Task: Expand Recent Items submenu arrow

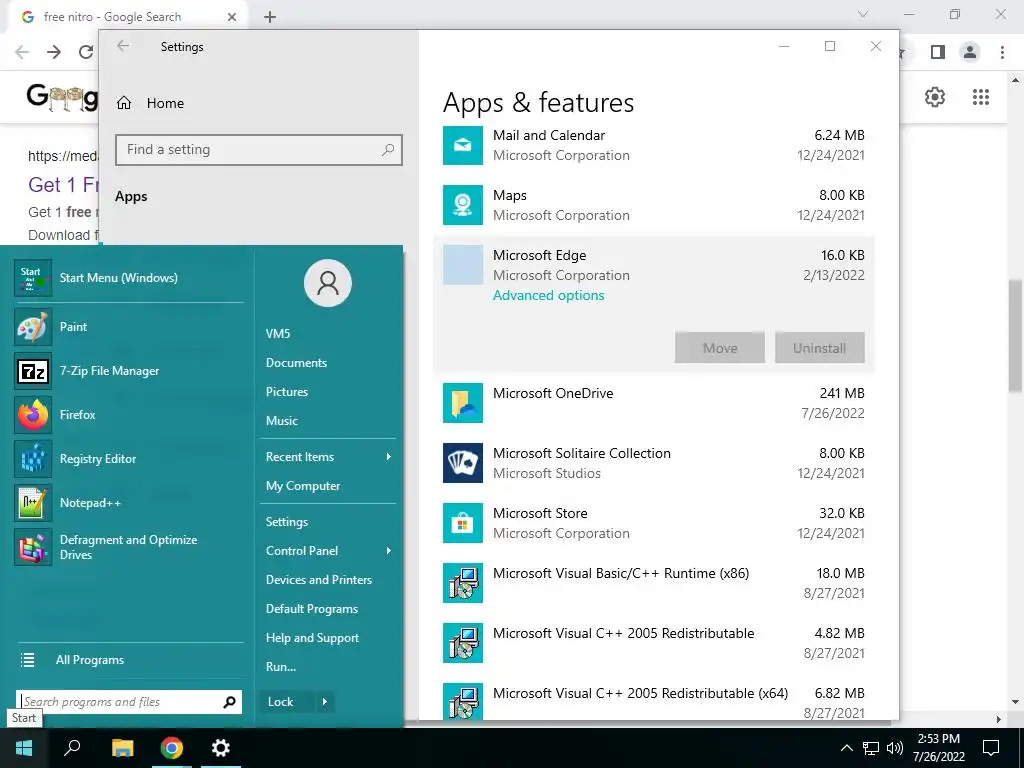Action: click(x=389, y=456)
